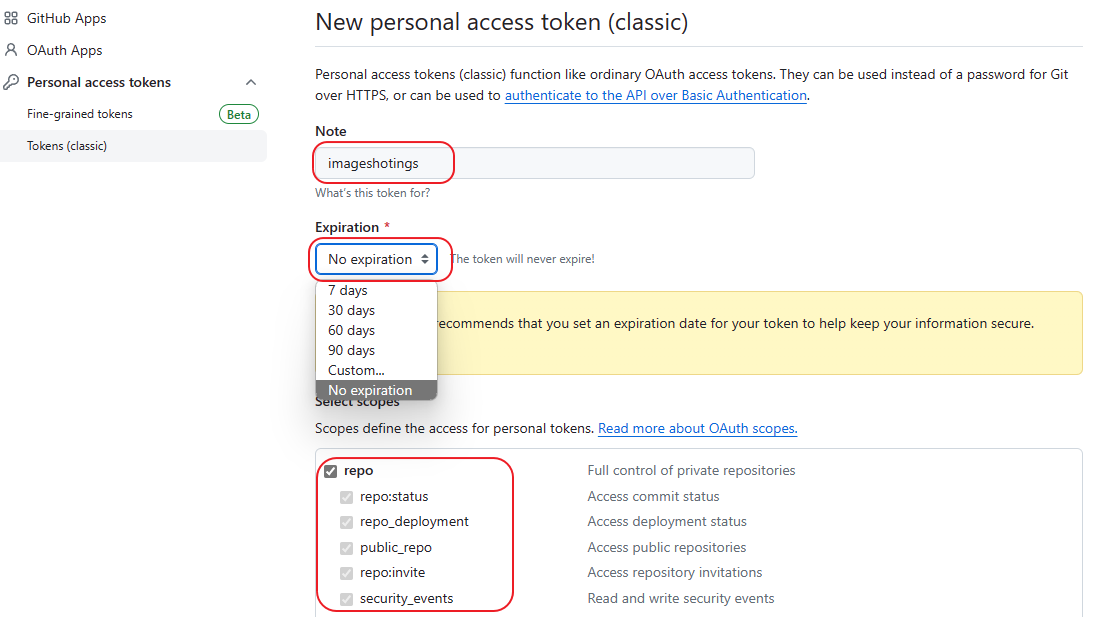Click the Note input field
The height and width of the screenshot is (617, 1094).
point(534,163)
